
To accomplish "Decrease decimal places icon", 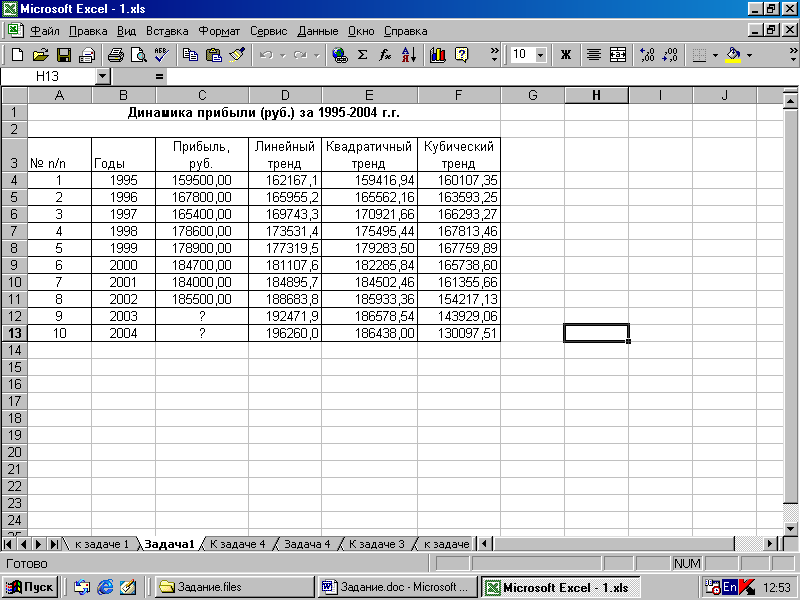I will [x=670, y=55].
